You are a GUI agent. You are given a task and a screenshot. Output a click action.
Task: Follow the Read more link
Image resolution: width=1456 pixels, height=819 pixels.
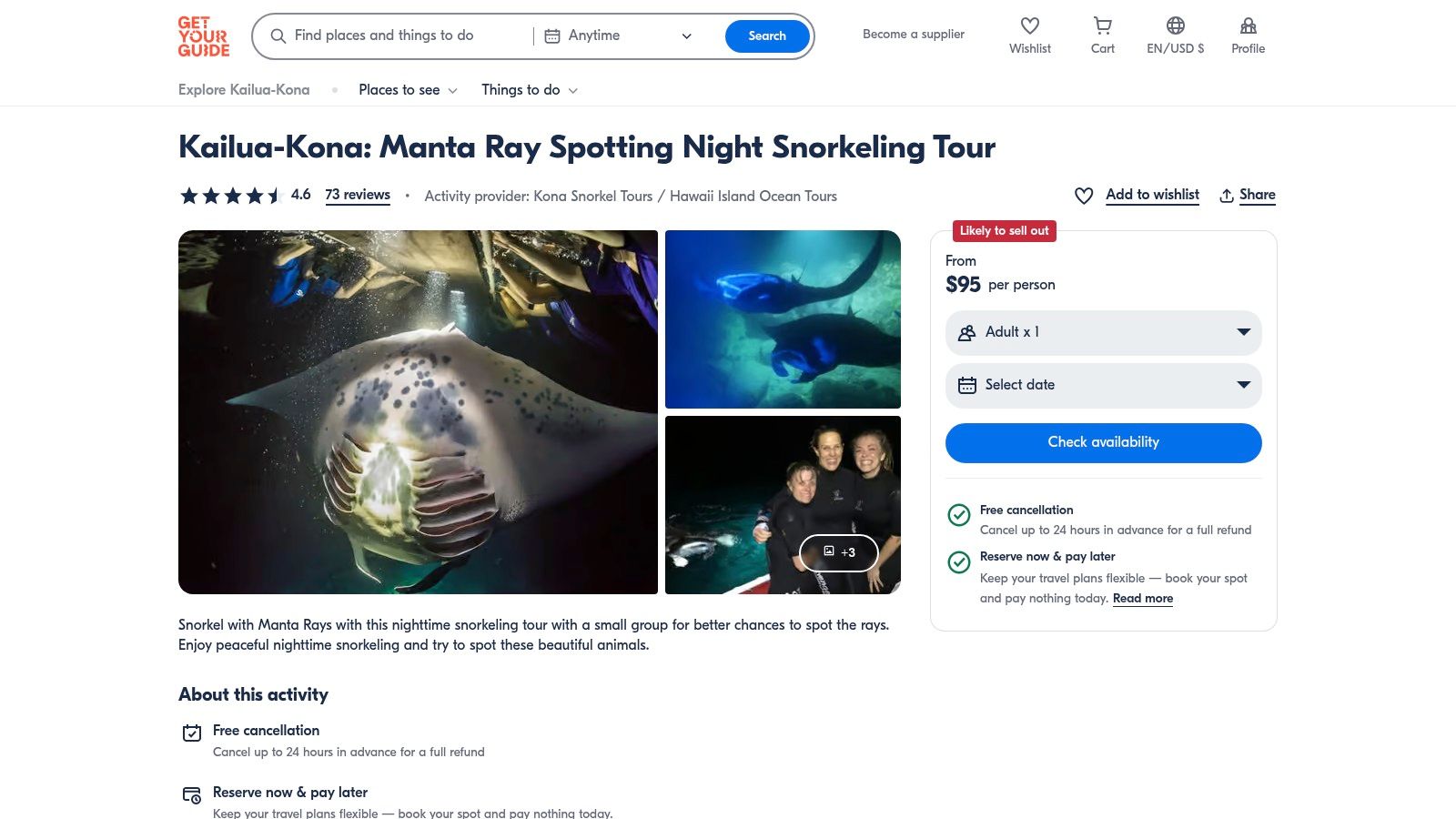click(x=1142, y=599)
